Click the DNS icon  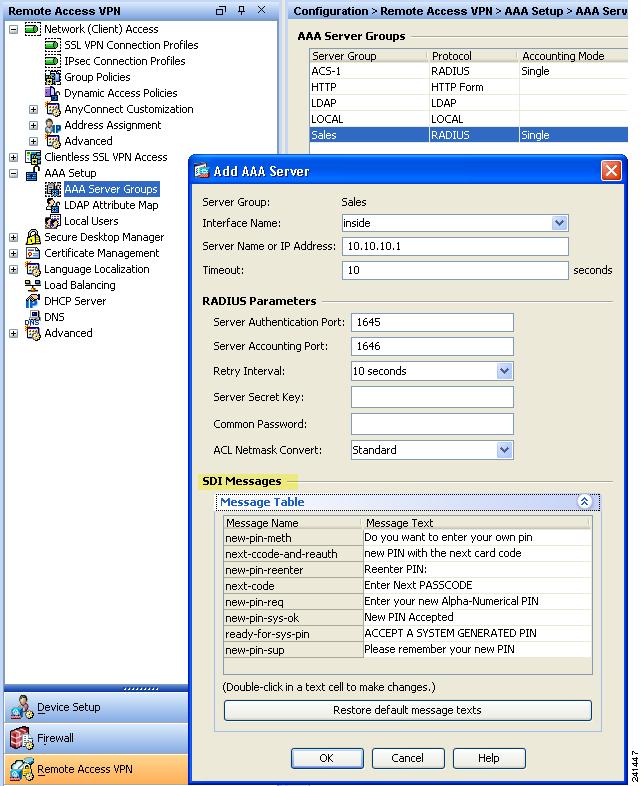click(x=33, y=317)
